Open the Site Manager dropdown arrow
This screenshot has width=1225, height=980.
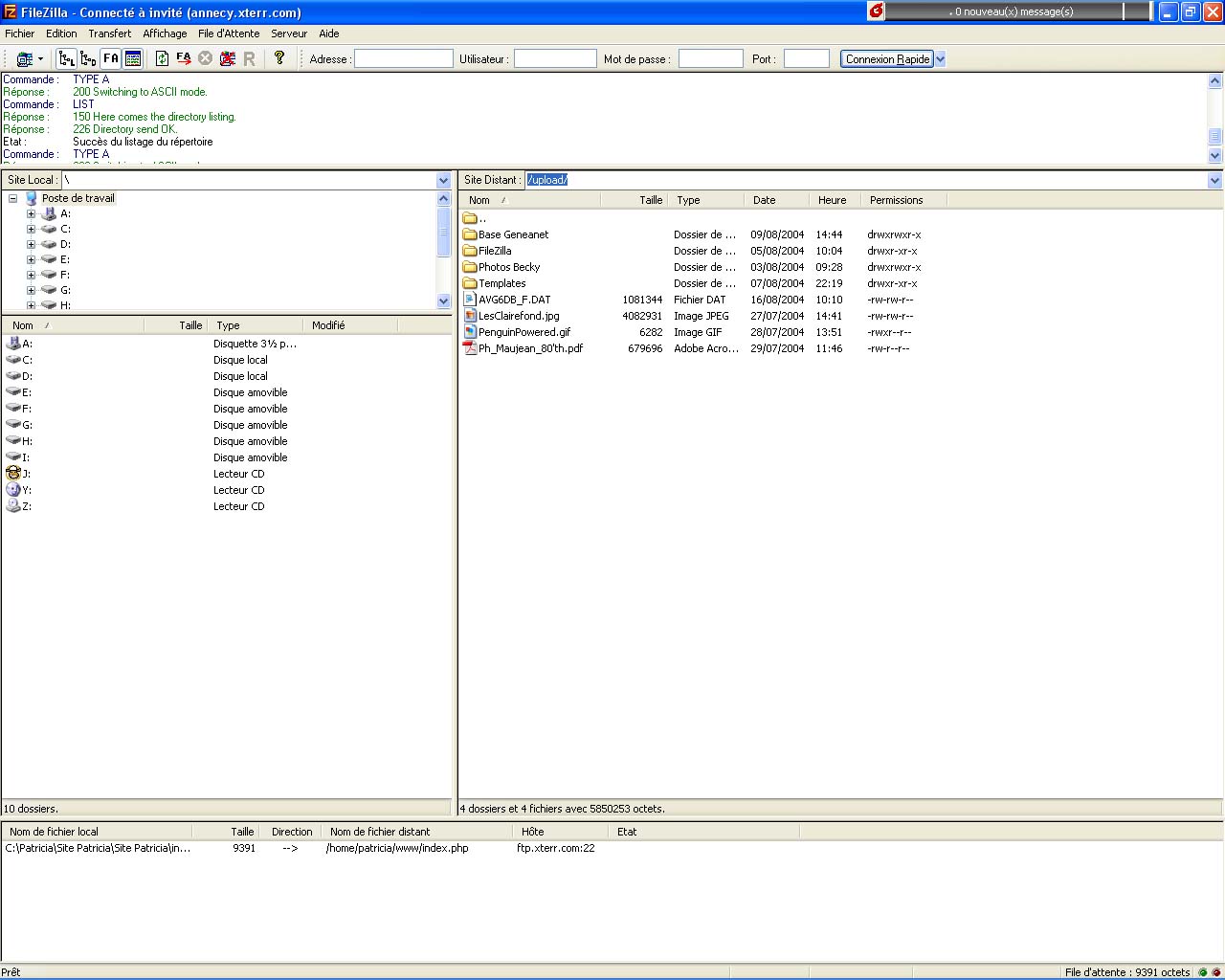click(x=40, y=59)
